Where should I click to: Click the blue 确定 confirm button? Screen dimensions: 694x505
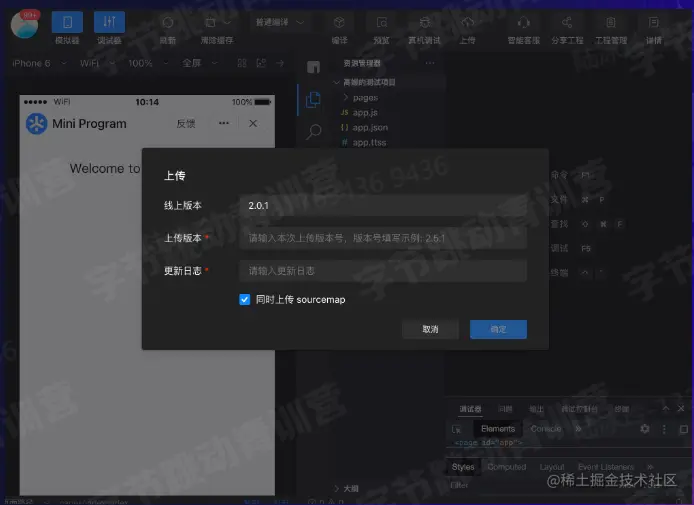498,329
